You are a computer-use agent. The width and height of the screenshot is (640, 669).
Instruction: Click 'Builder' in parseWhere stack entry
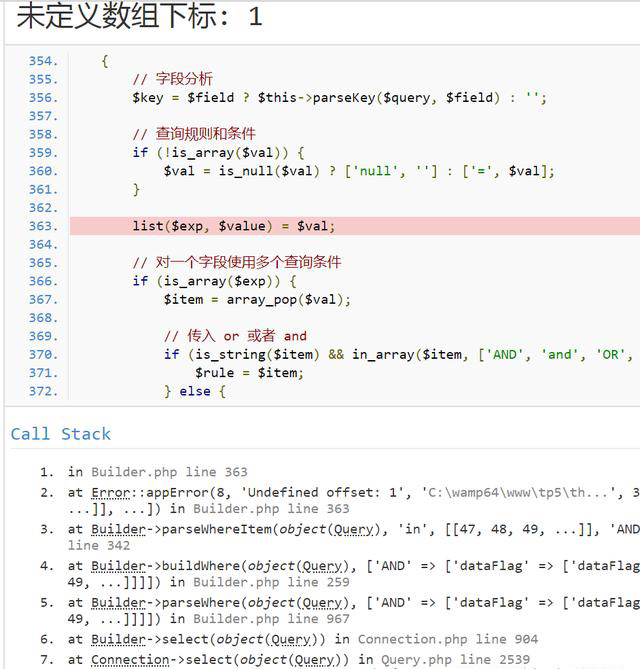pyautogui.click(x=119, y=603)
